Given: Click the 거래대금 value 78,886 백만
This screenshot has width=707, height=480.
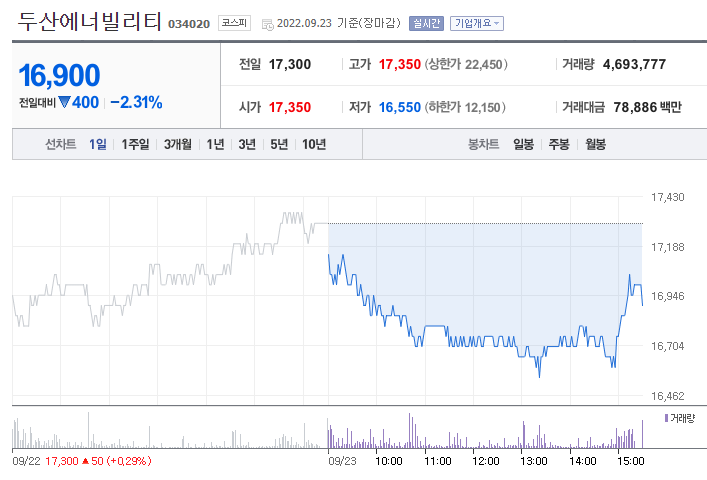Looking at the screenshot, I should (x=647, y=107).
